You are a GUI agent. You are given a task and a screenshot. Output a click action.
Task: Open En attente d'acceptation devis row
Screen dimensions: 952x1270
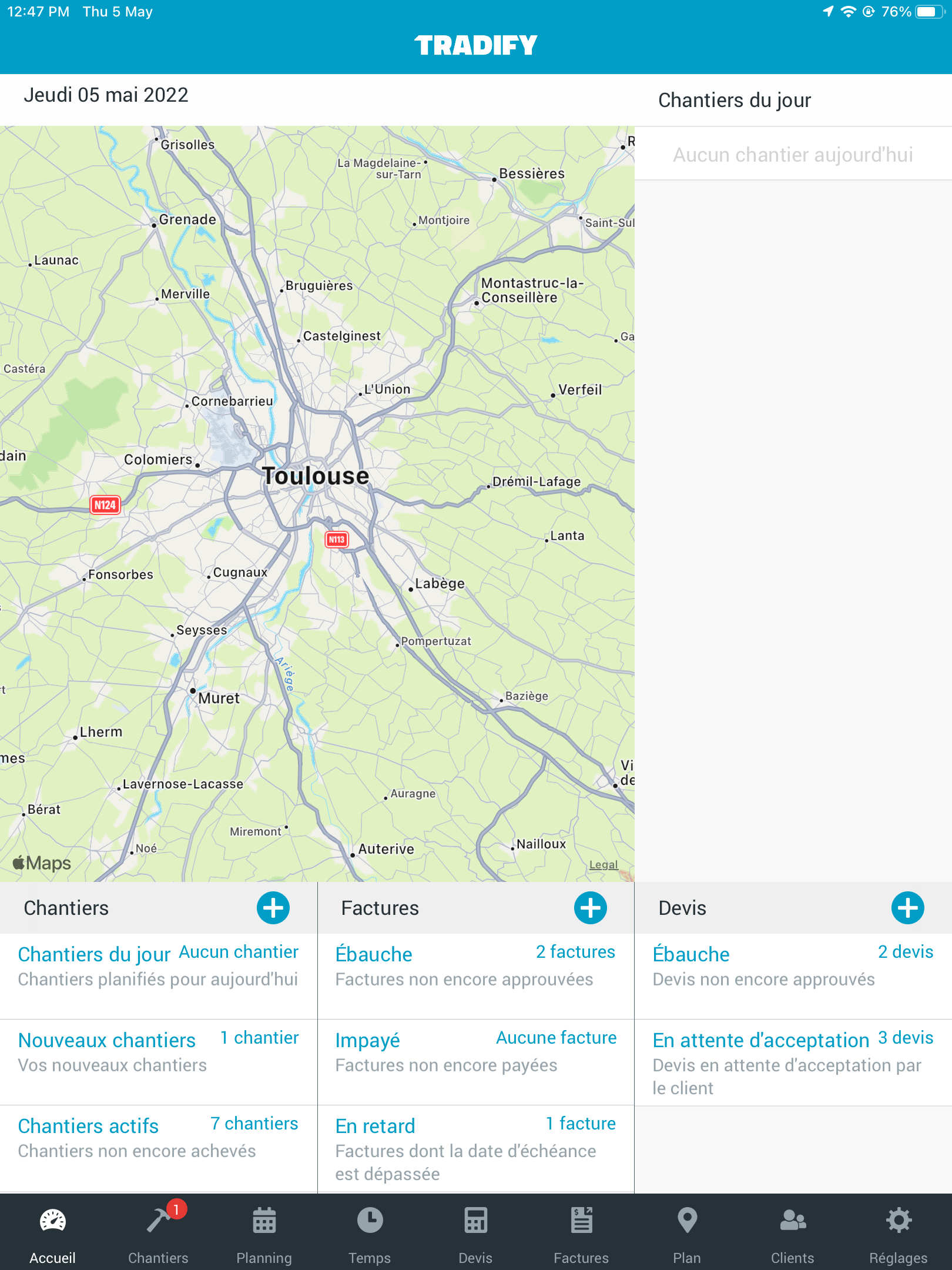793,1062
